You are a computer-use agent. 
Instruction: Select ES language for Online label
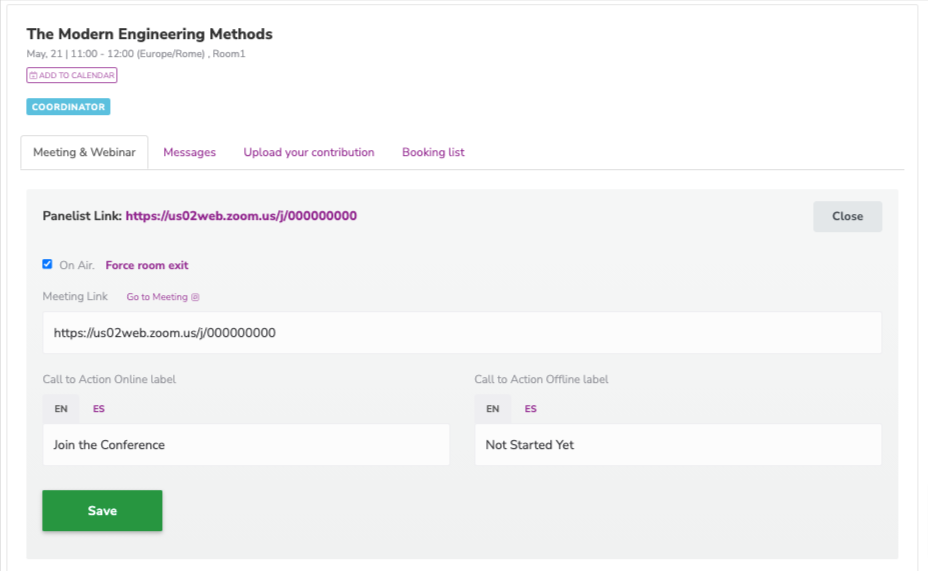pyautogui.click(x=99, y=409)
